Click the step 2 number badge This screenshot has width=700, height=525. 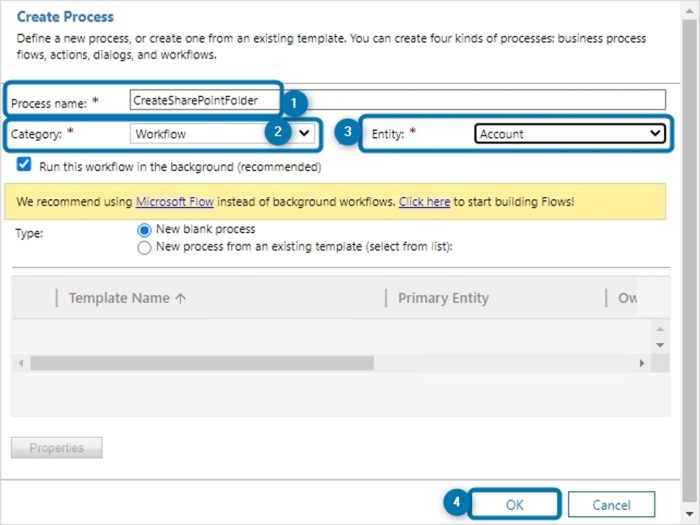coord(277,133)
